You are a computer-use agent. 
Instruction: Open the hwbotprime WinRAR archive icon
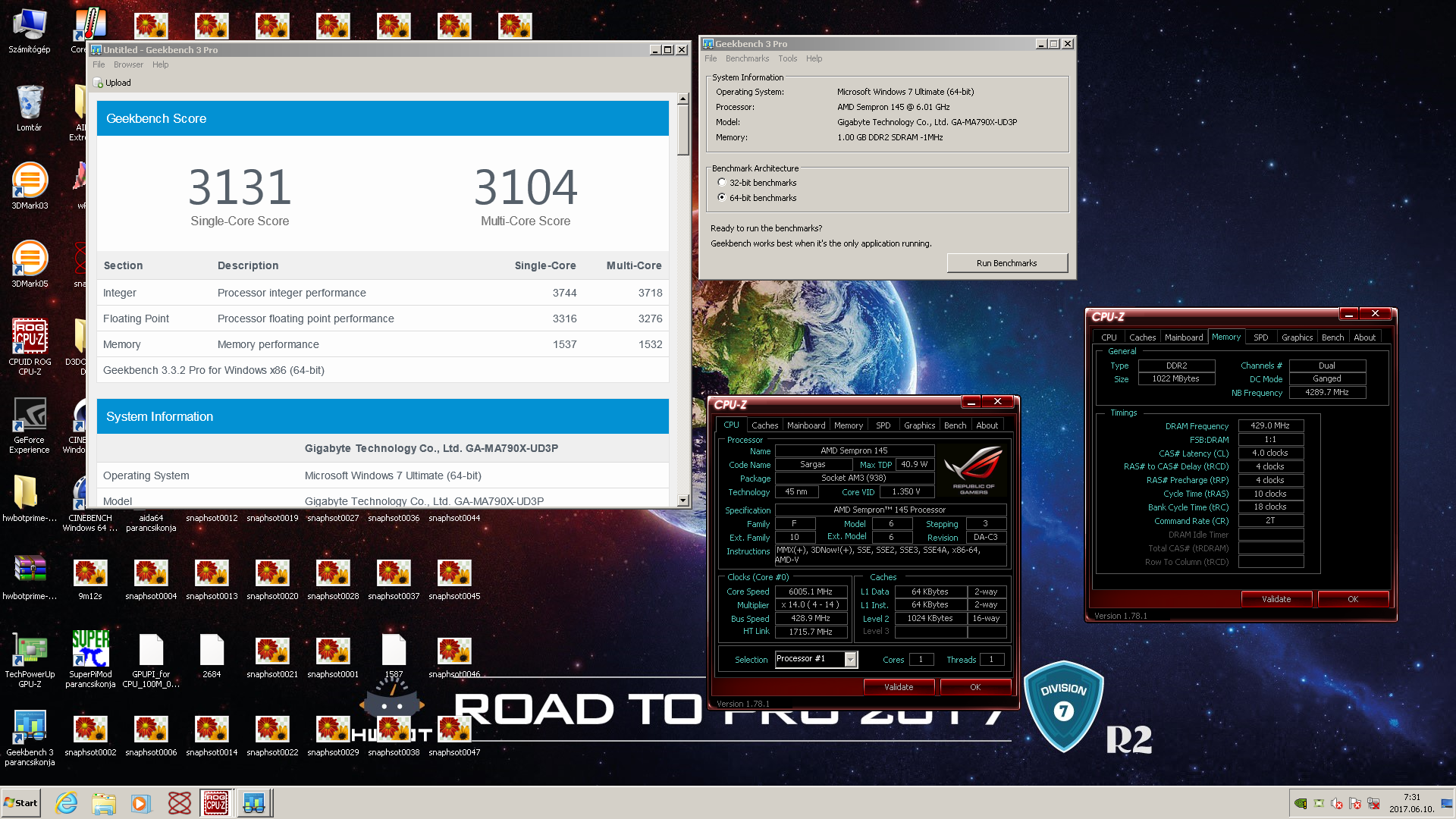pyautogui.click(x=30, y=576)
